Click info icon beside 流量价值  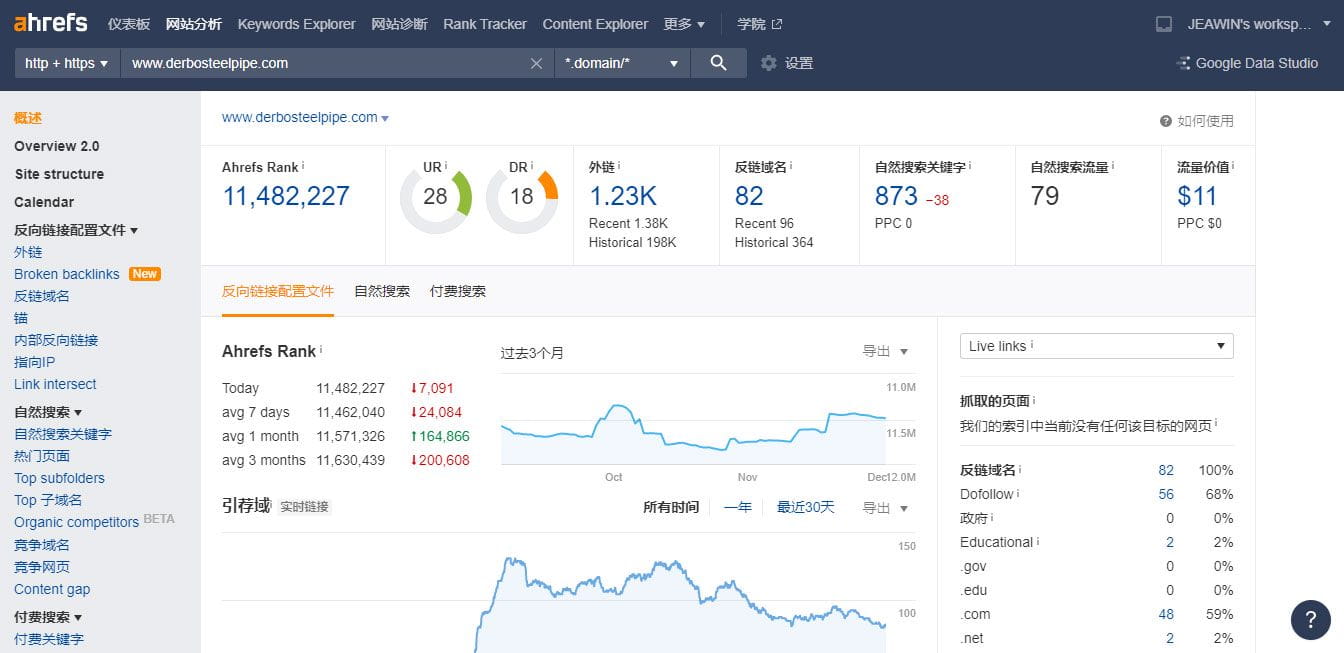pos(1233,166)
